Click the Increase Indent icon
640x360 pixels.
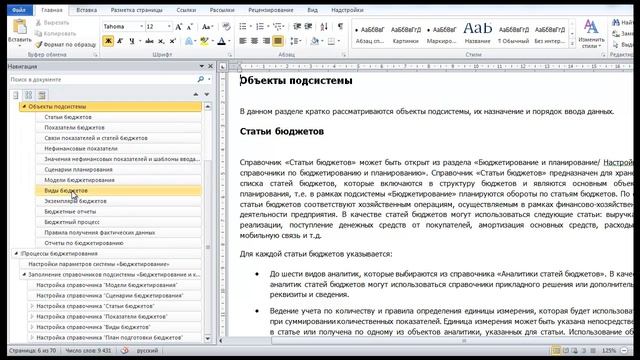pos(309,27)
